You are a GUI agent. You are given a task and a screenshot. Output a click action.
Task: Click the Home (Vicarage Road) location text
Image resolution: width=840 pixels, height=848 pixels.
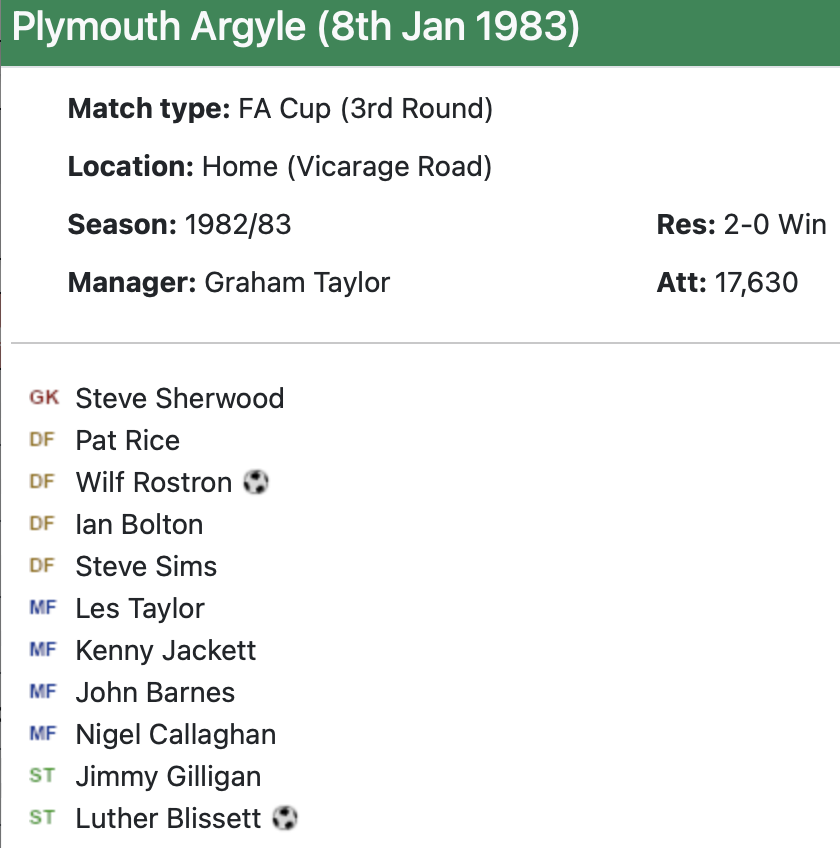(x=347, y=167)
